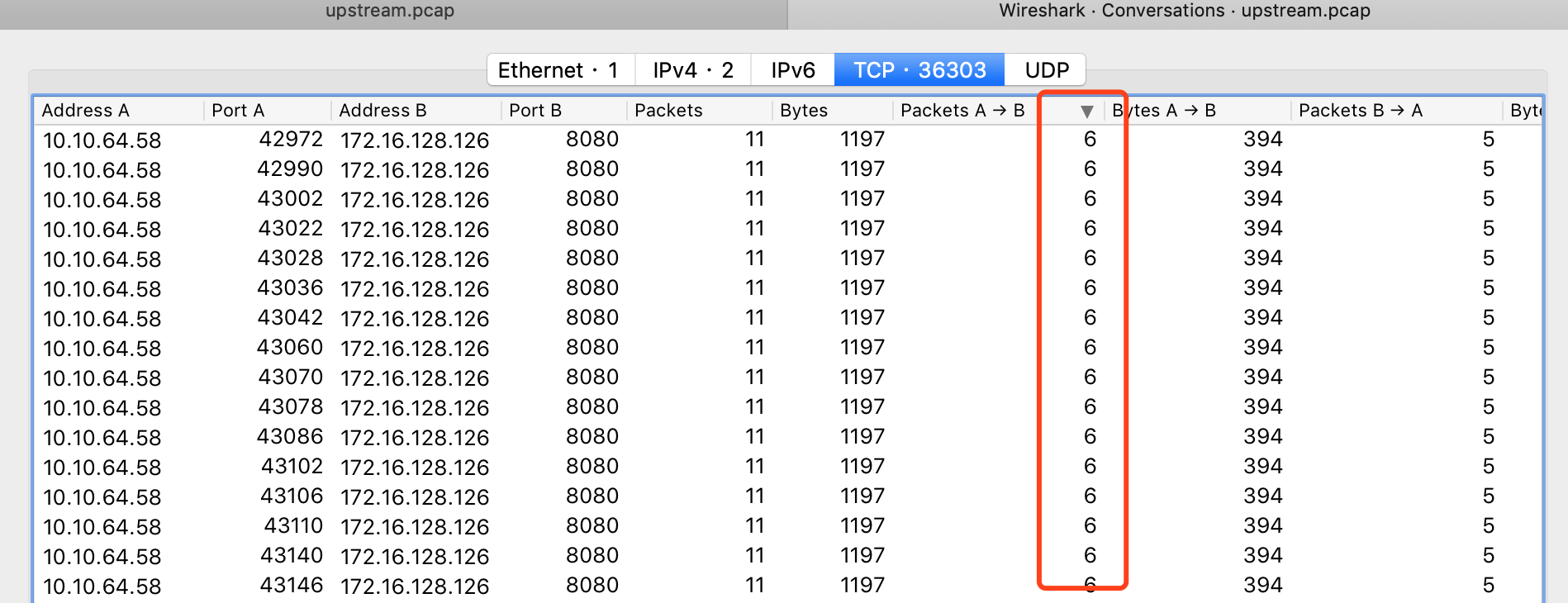The image size is (1568, 603).
Task: Click the port 43060 cell
Action: click(290, 348)
